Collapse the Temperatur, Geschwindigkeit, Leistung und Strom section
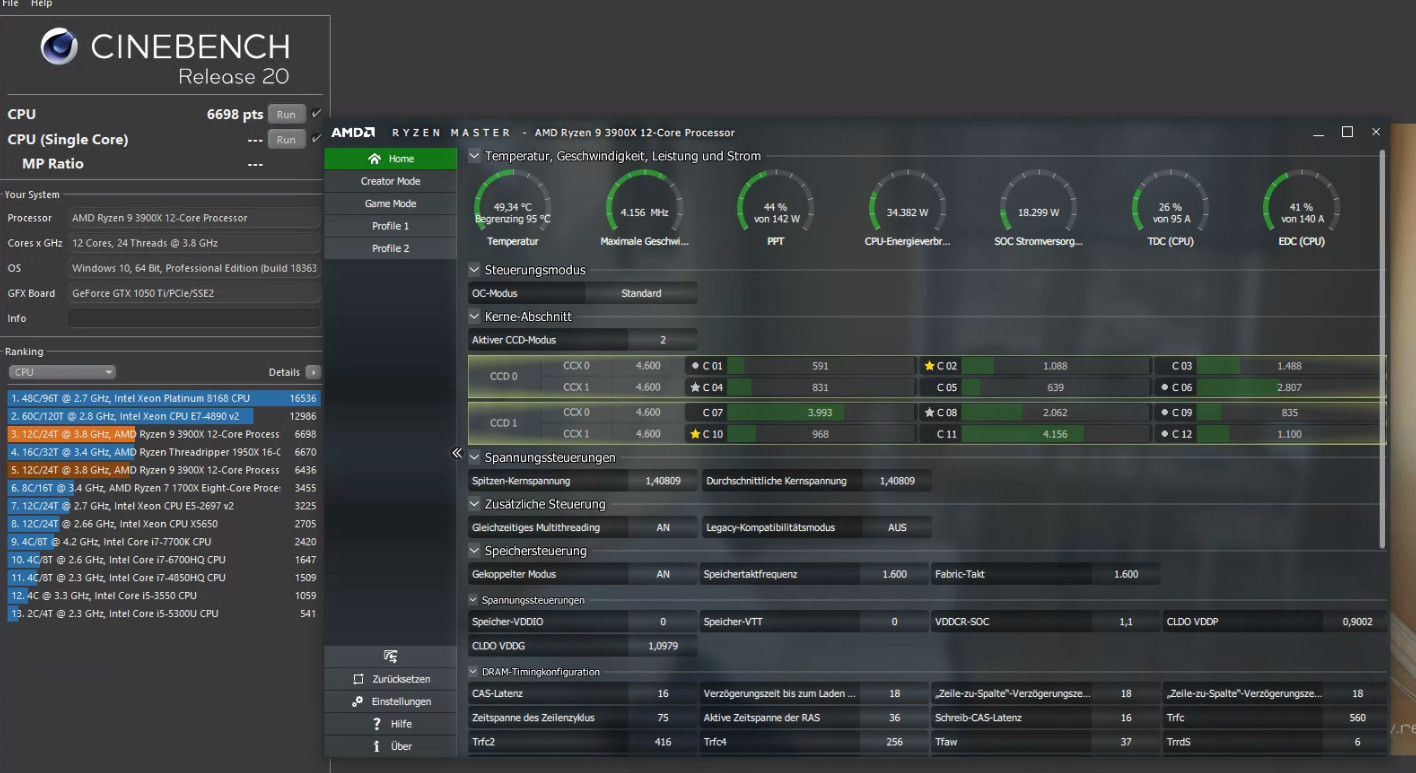This screenshot has width=1416, height=773. tap(474, 156)
